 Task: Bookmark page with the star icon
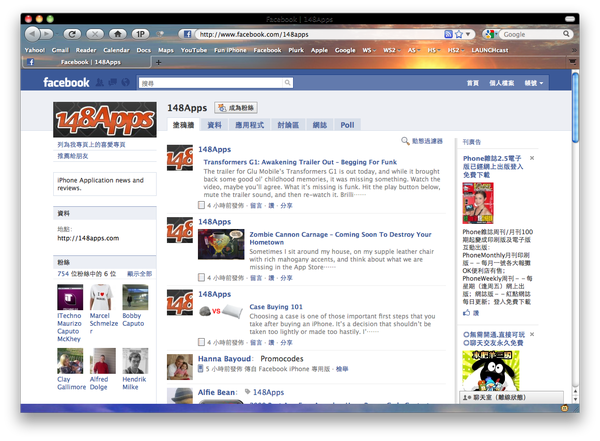coord(458,34)
